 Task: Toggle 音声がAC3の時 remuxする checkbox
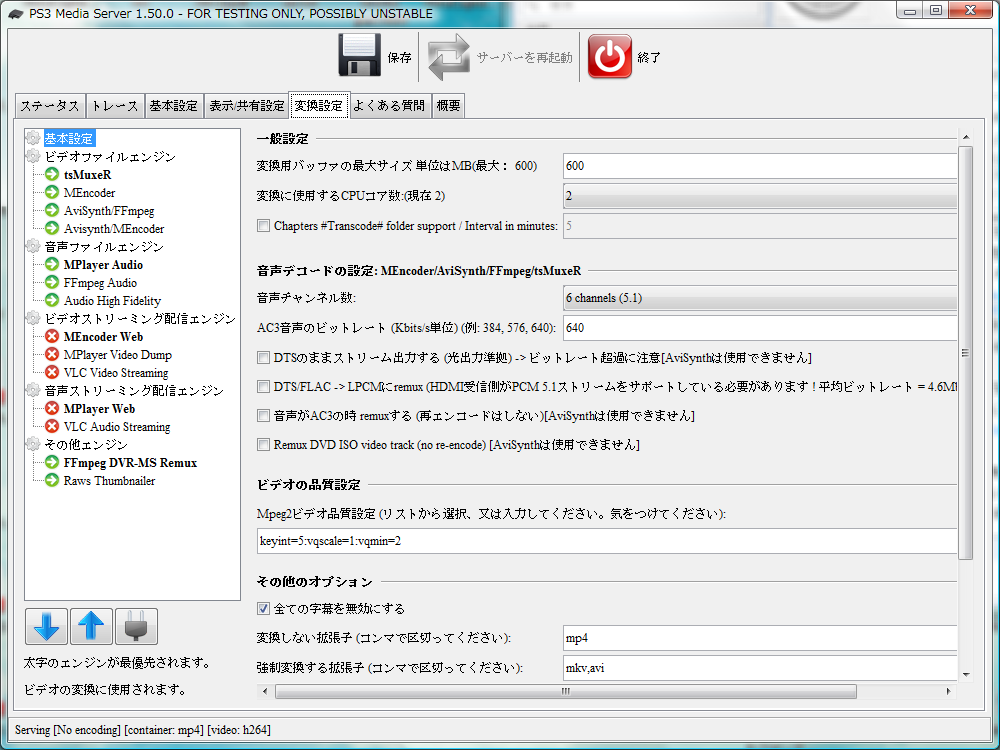point(263,415)
